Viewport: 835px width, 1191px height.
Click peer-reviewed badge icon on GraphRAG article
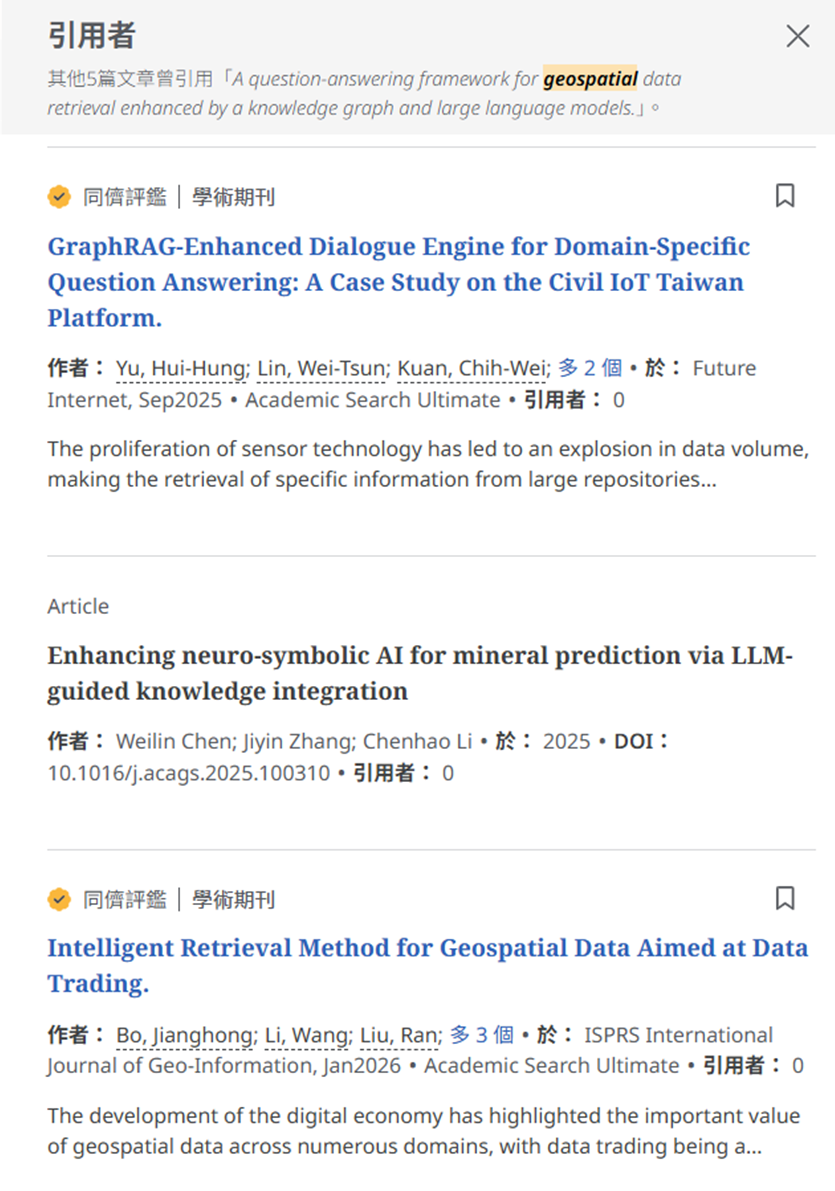tap(60, 197)
